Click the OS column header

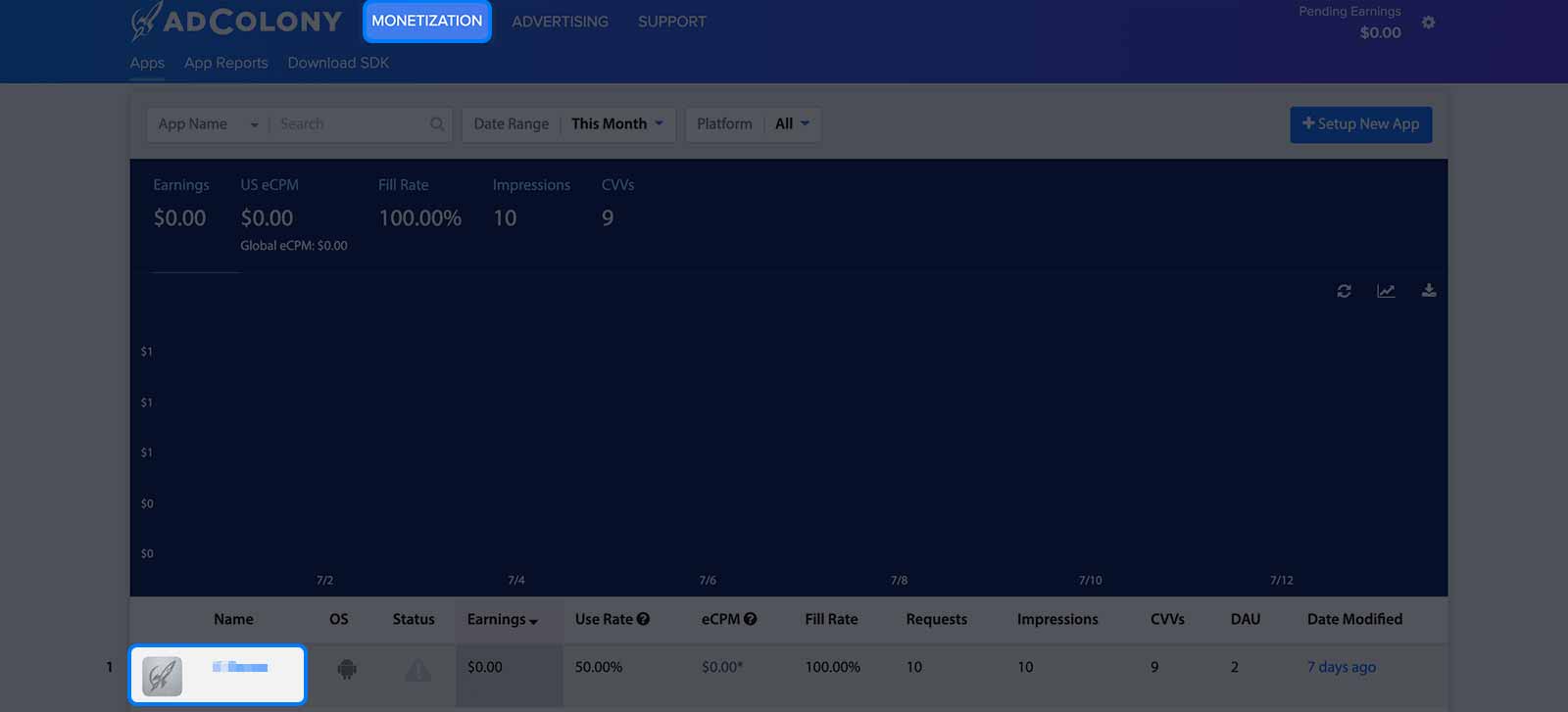coord(339,619)
